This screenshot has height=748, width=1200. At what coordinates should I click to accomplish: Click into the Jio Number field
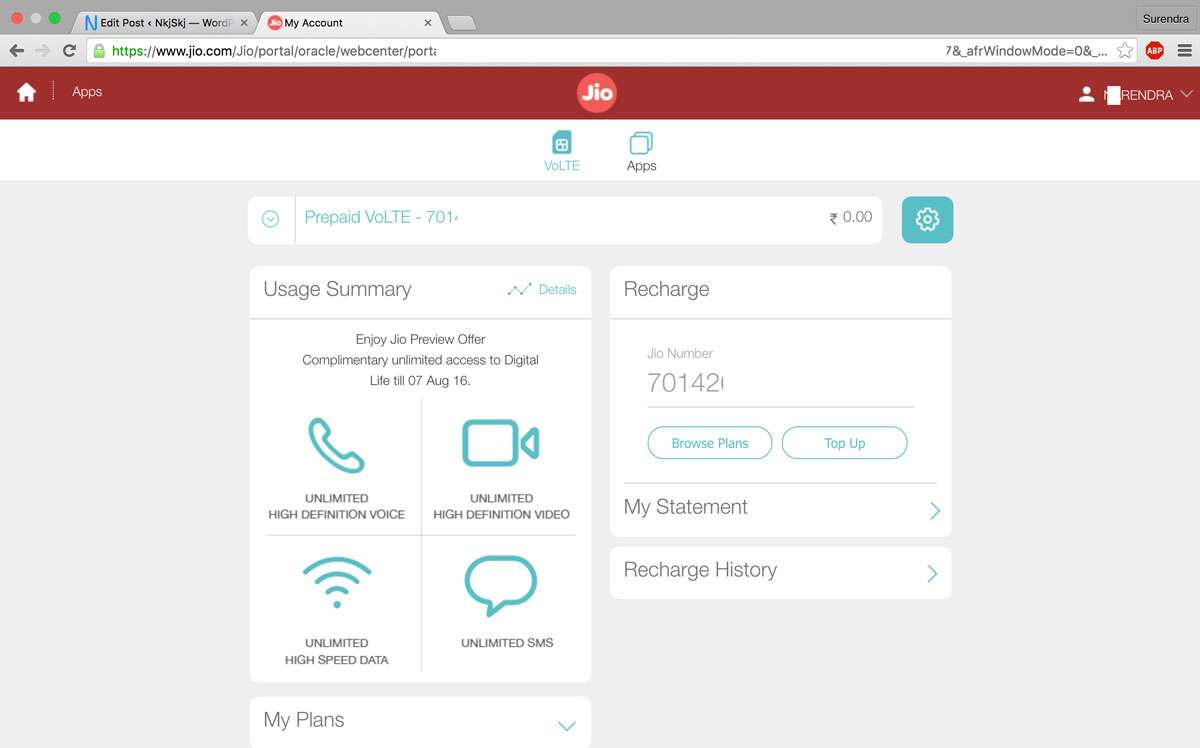pyautogui.click(x=780, y=383)
